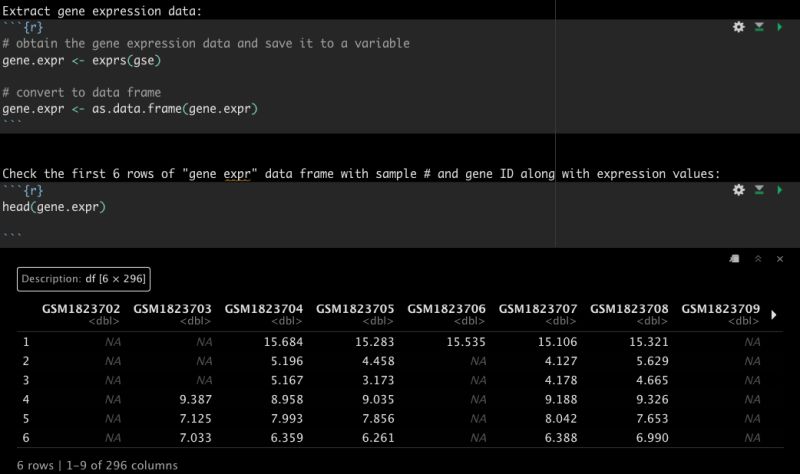Run the head(gene.expr) code chunk
Screen dimensions: 800x474
click(x=780, y=190)
